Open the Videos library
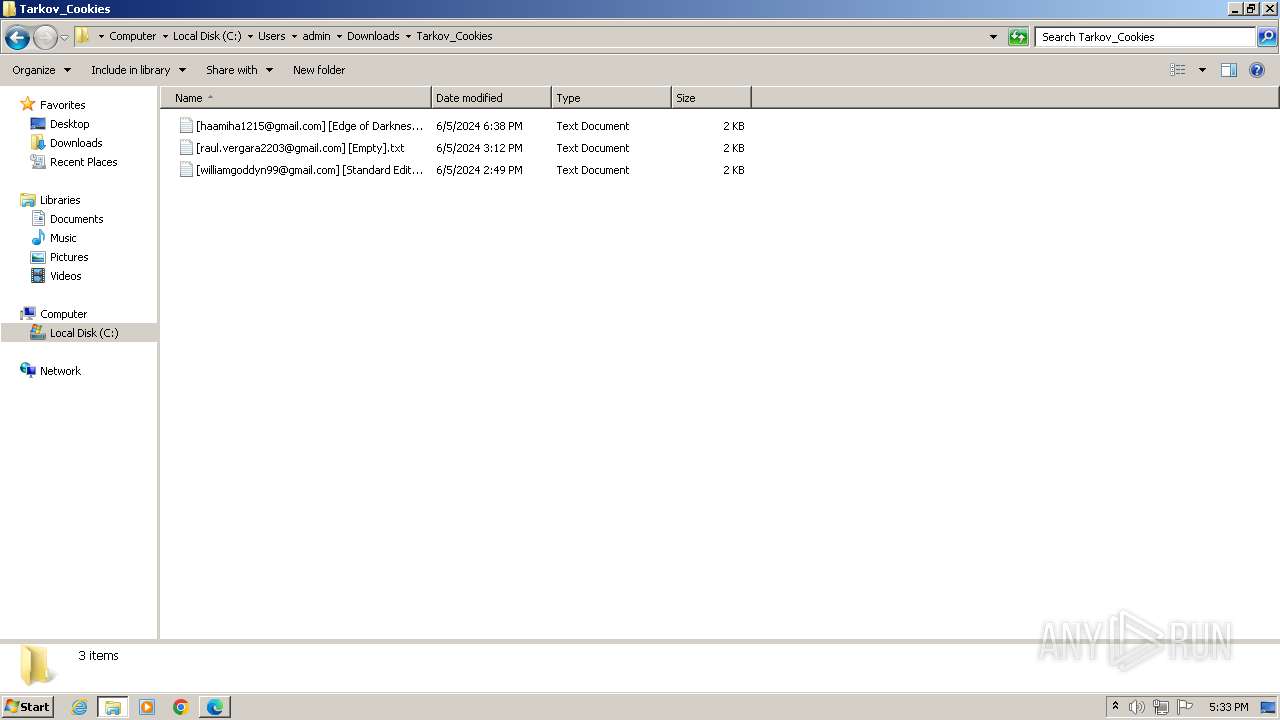Viewport: 1280px width, 720px height. (x=65, y=276)
